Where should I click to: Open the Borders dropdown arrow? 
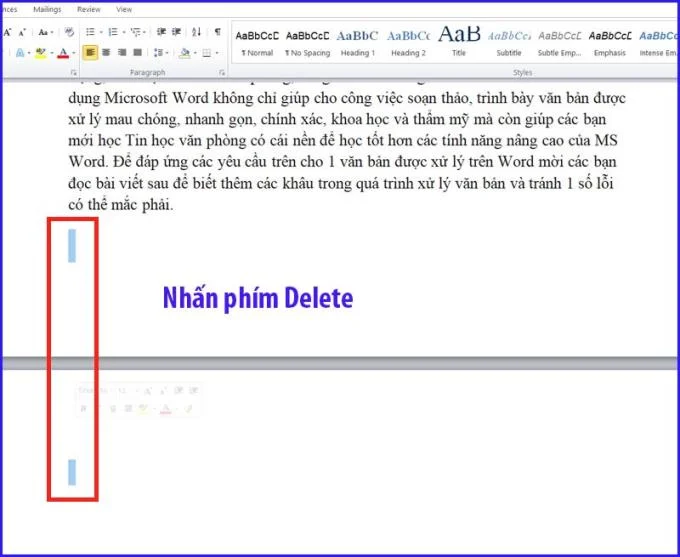click(216, 53)
